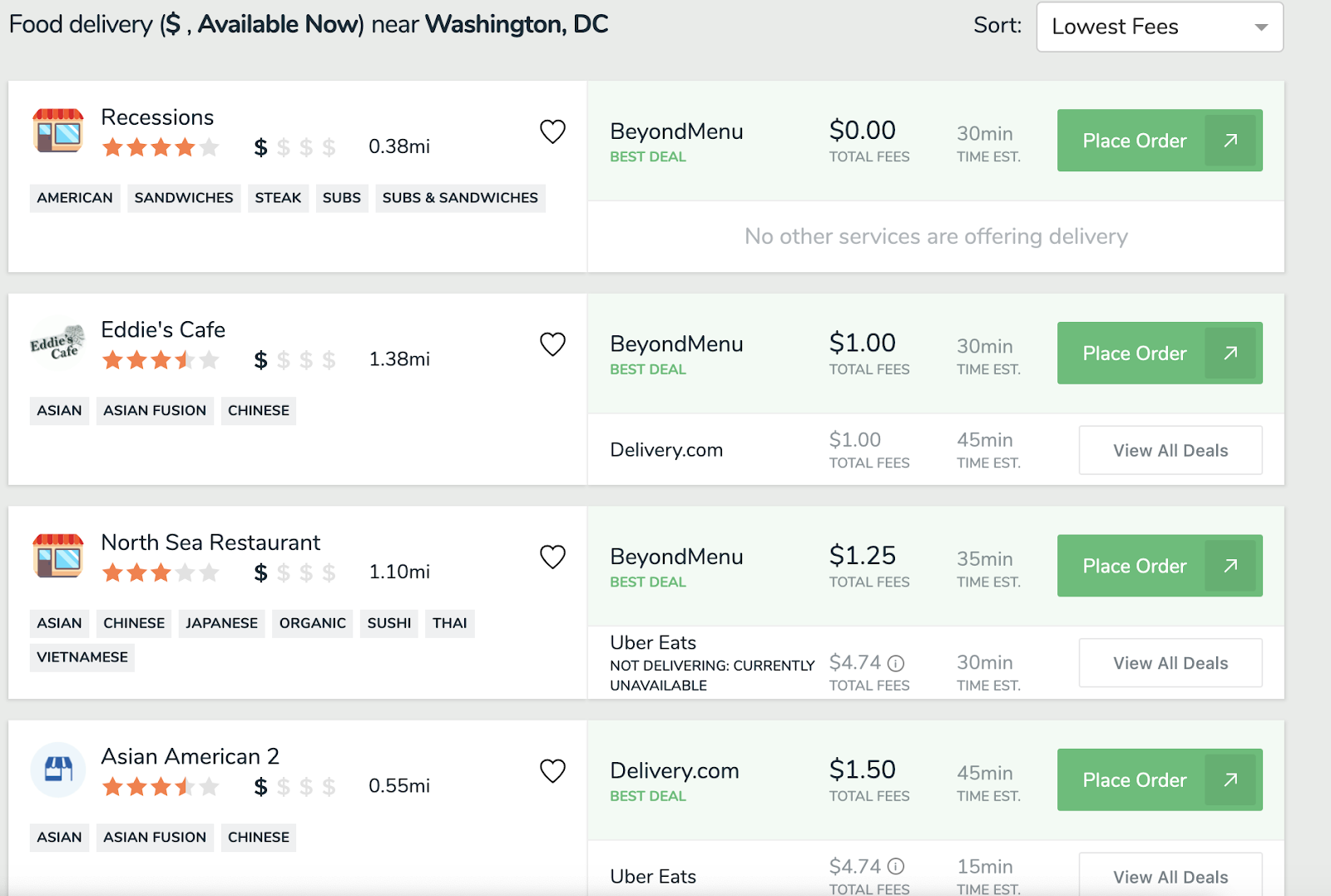Click the Eddie's Cafe logo thumbnail
The width and height of the screenshot is (1331, 896).
pyautogui.click(x=58, y=344)
